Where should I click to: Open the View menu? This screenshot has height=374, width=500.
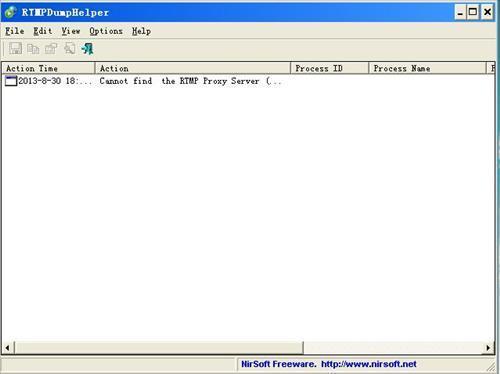coord(71,31)
